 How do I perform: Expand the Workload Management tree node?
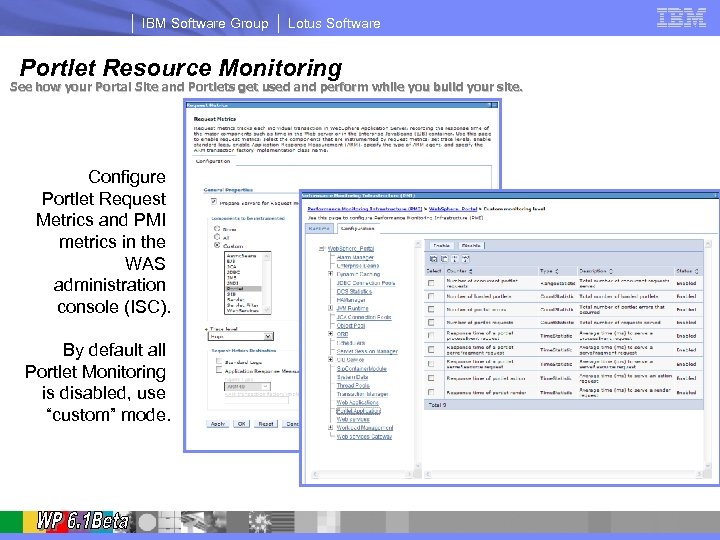(330, 428)
